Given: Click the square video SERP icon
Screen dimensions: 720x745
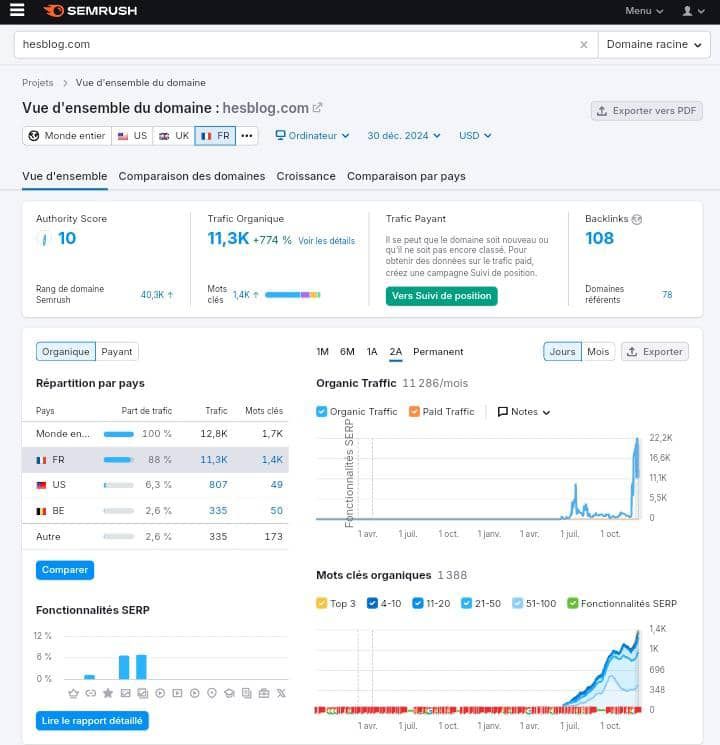Looking at the screenshot, I should 177,693.
